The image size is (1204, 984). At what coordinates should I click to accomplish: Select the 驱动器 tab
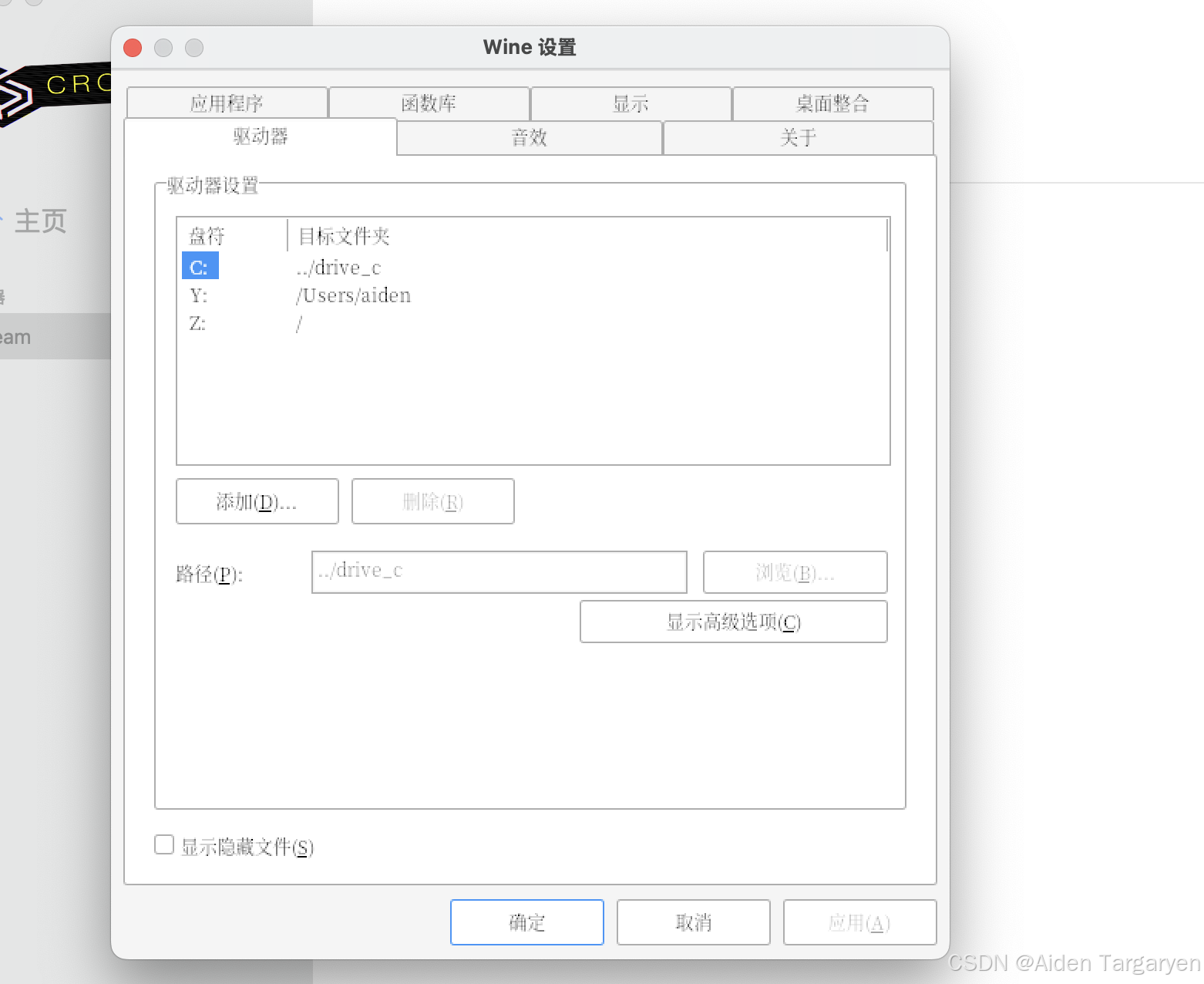(261, 136)
